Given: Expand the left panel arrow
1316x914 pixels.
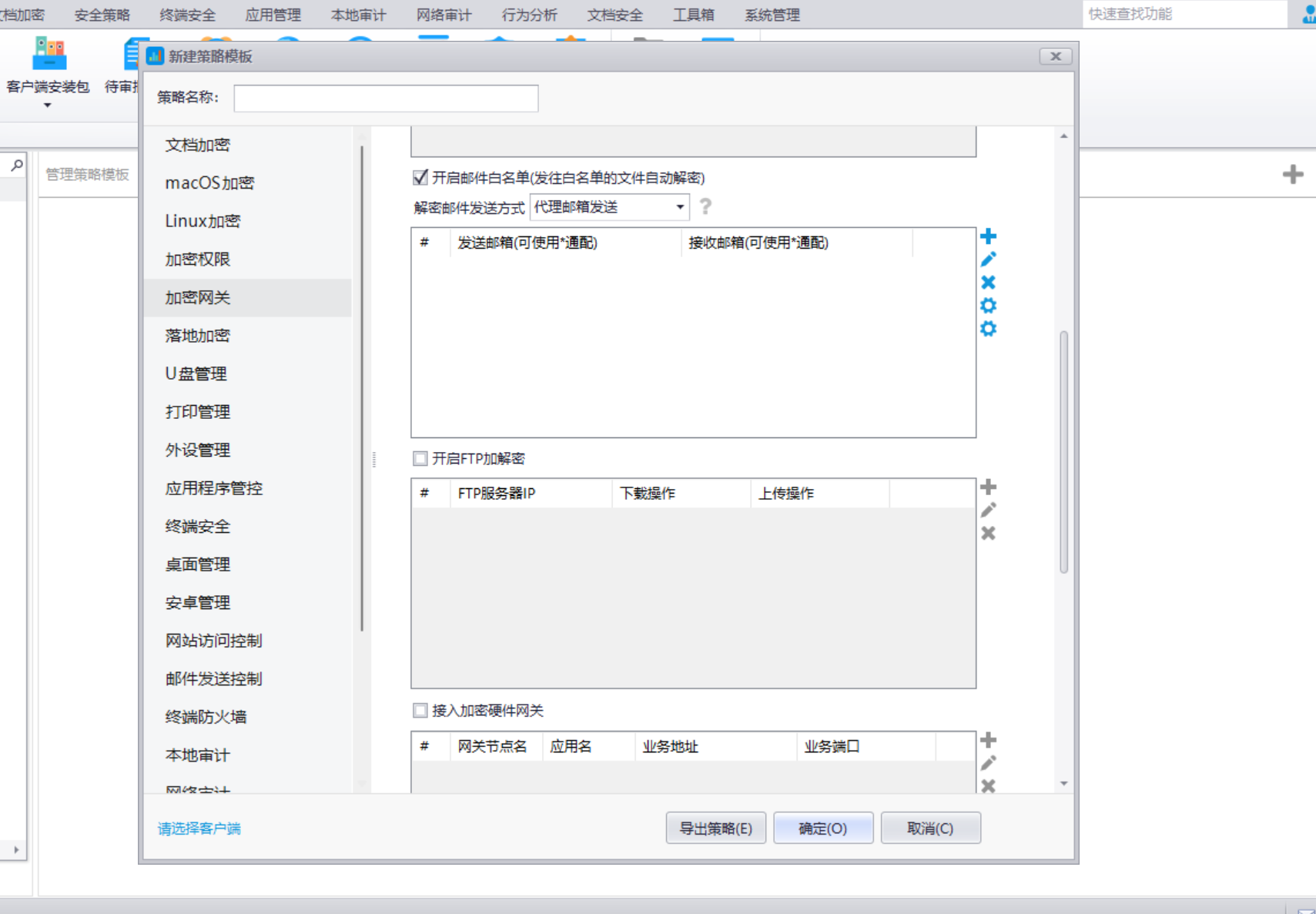Looking at the screenshot, I should pyautogui.click(x=16, y=850).
